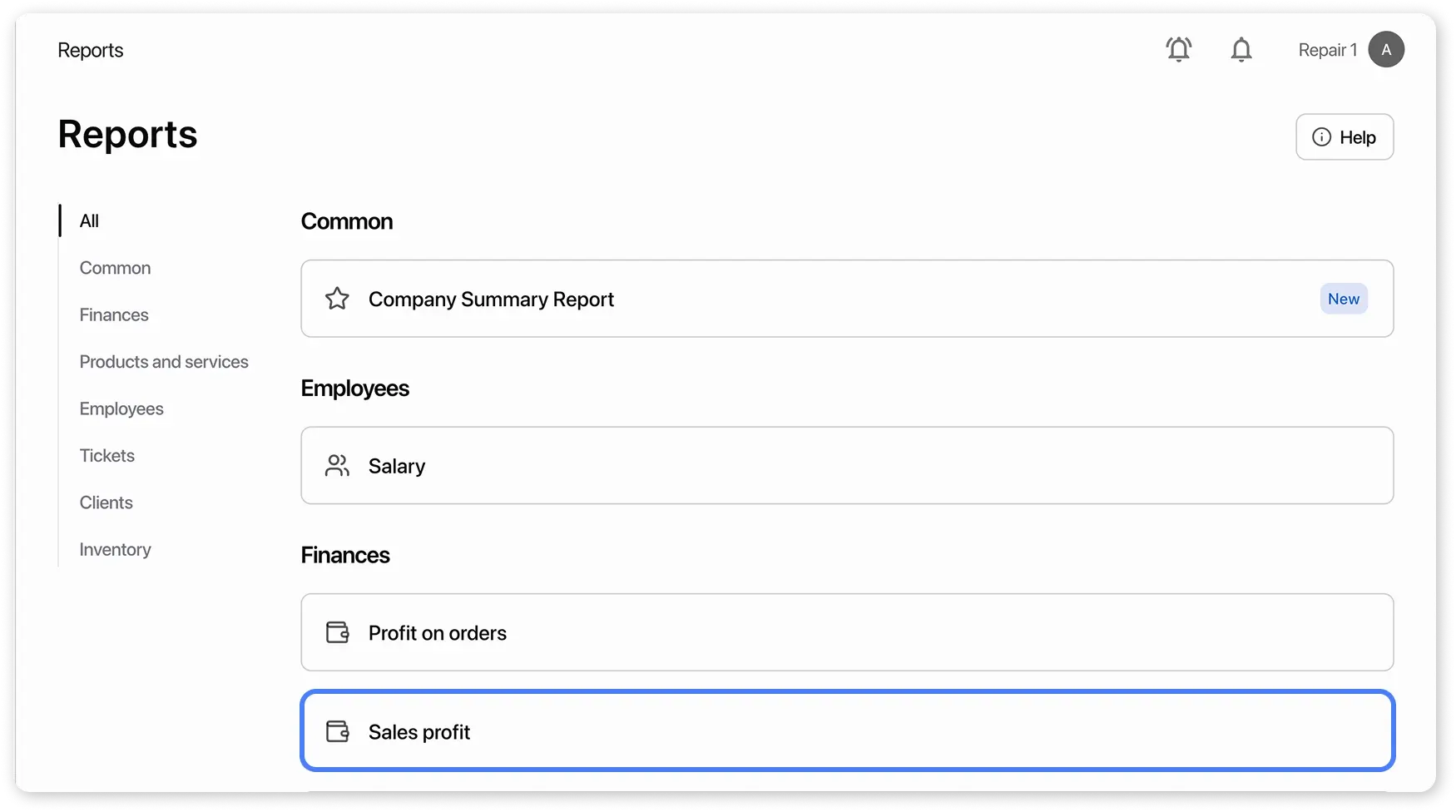The height and width of the screenshot is (812, 1456).
Task: Click the New badge on summary report
Action: [1343, 300]
